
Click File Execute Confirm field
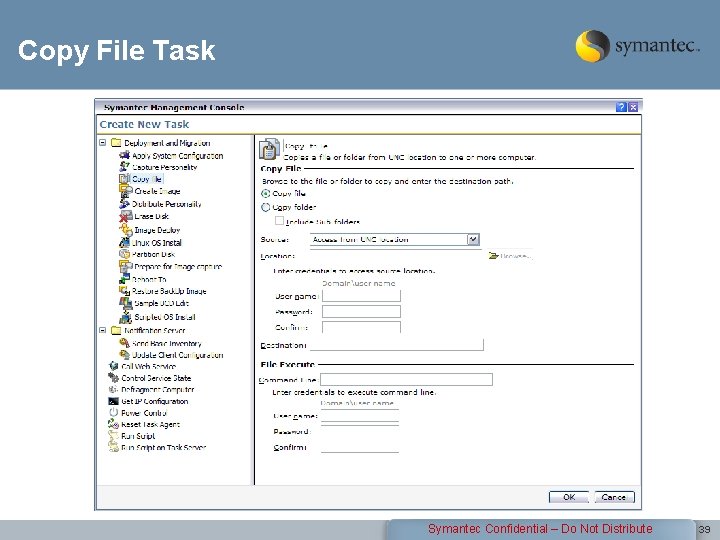click(360, 447)
